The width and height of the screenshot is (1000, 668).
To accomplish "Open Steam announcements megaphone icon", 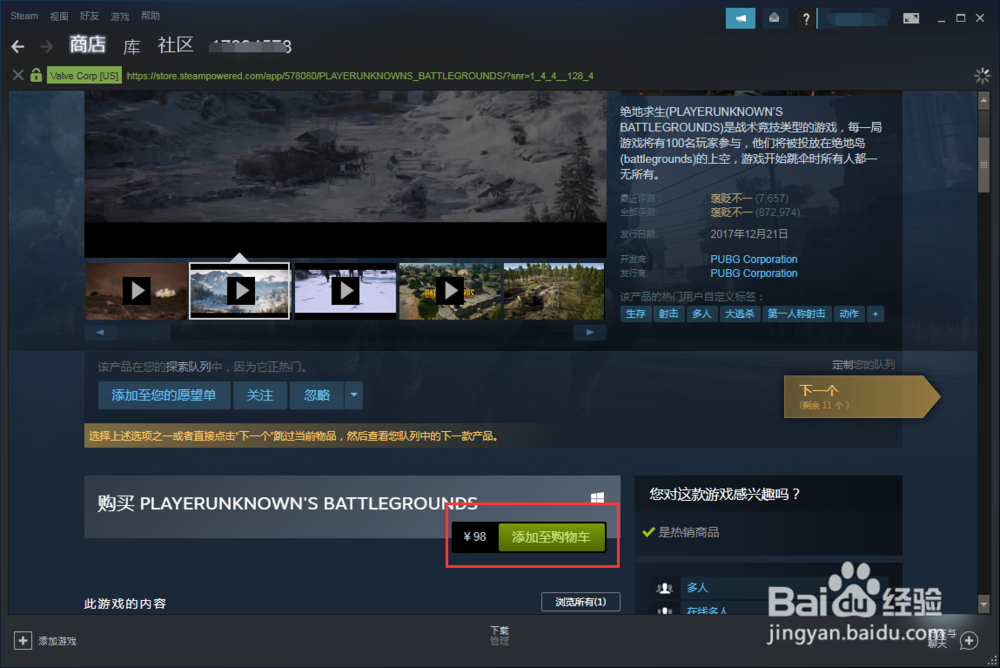I will coord(740,18).
